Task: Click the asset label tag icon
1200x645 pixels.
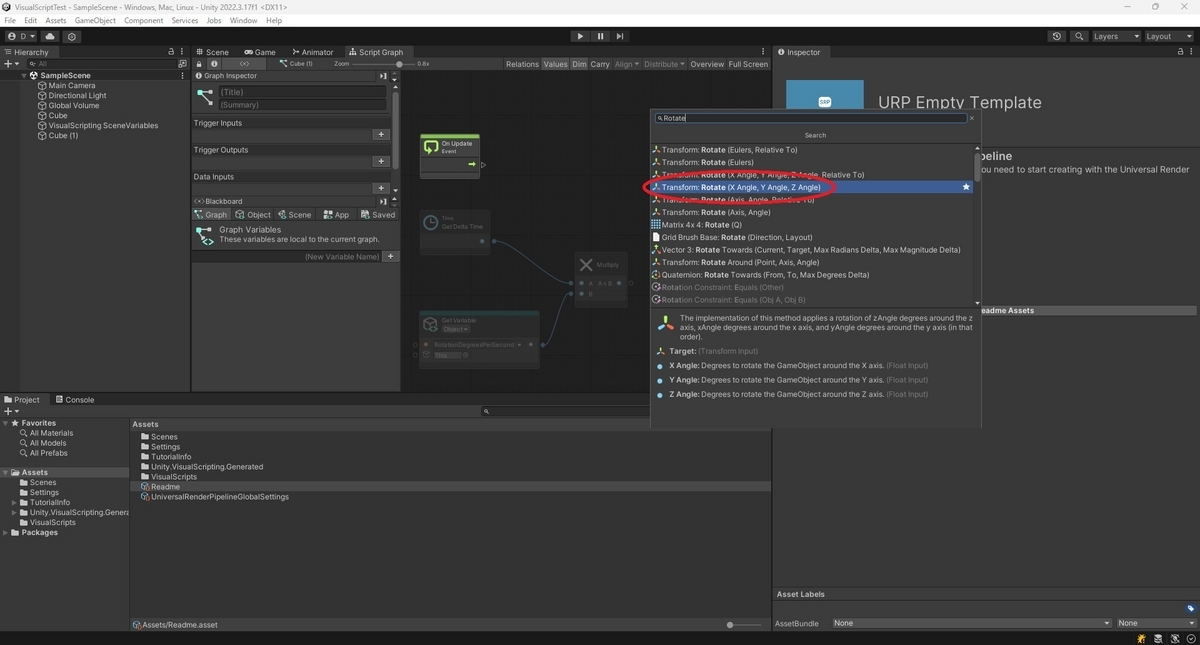Action: tap(1190, 608)
